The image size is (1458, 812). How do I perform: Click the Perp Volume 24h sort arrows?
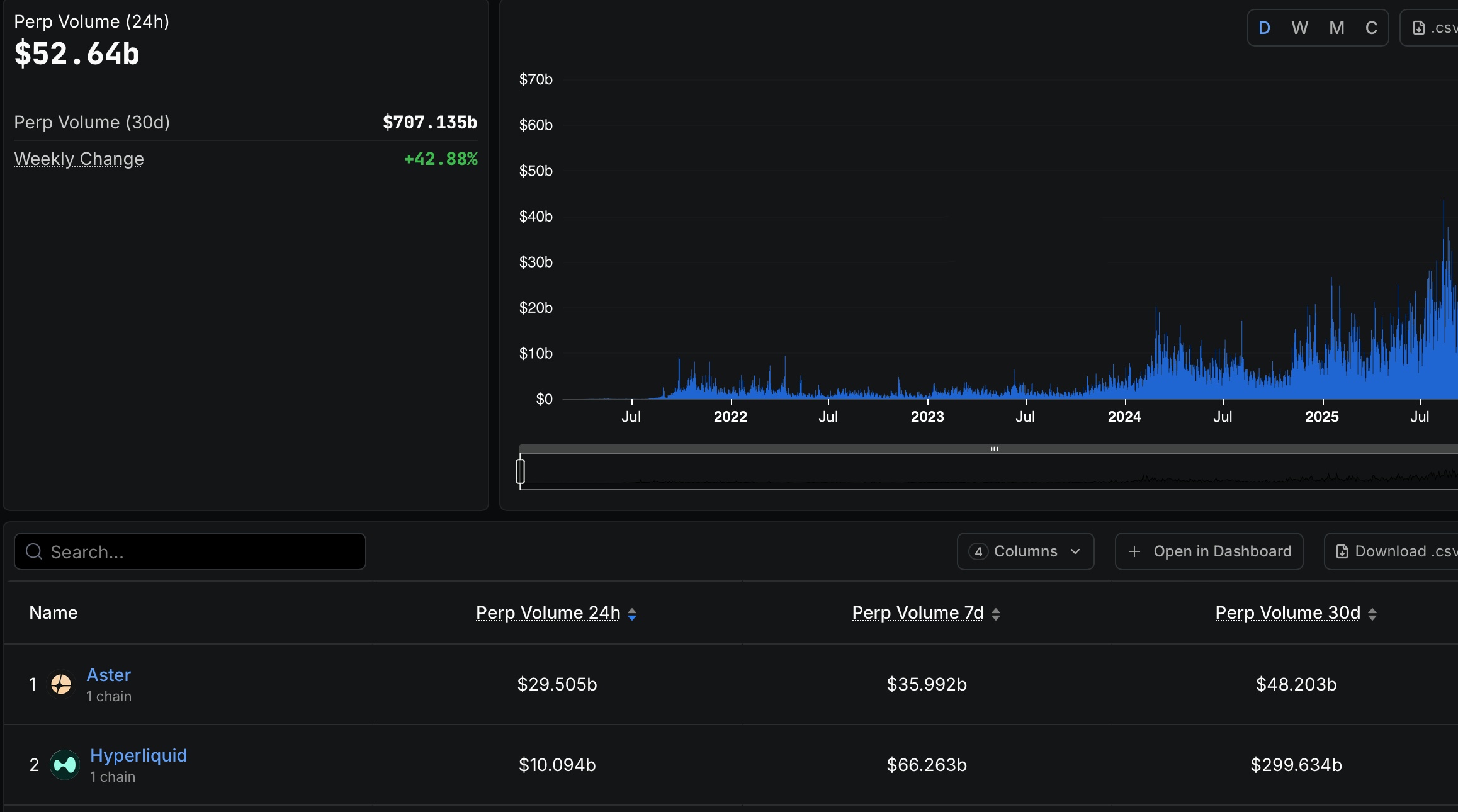tap(632, 614)
